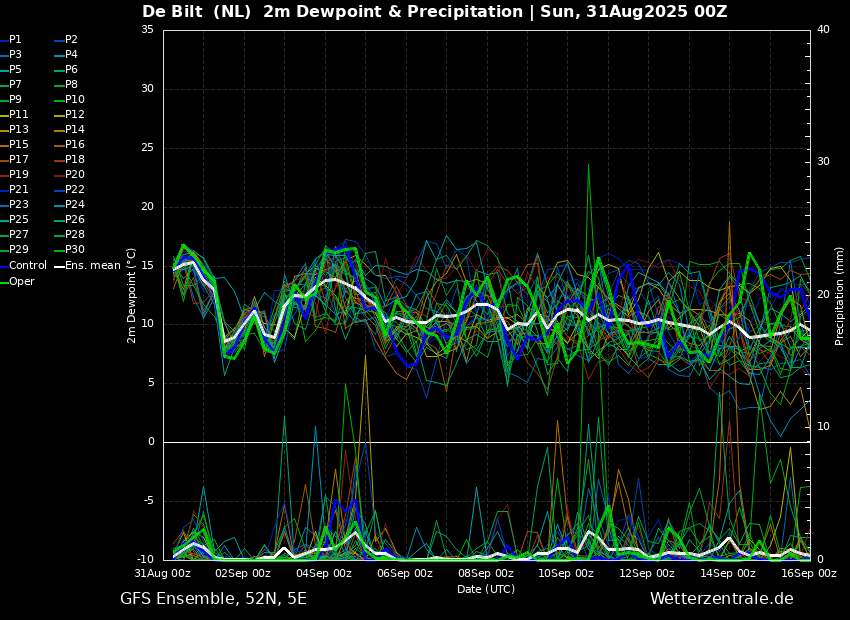Click the GFS Ensemble, 52N, 5E caption
The height and width of the screenshot is (620, 850).
213,599
